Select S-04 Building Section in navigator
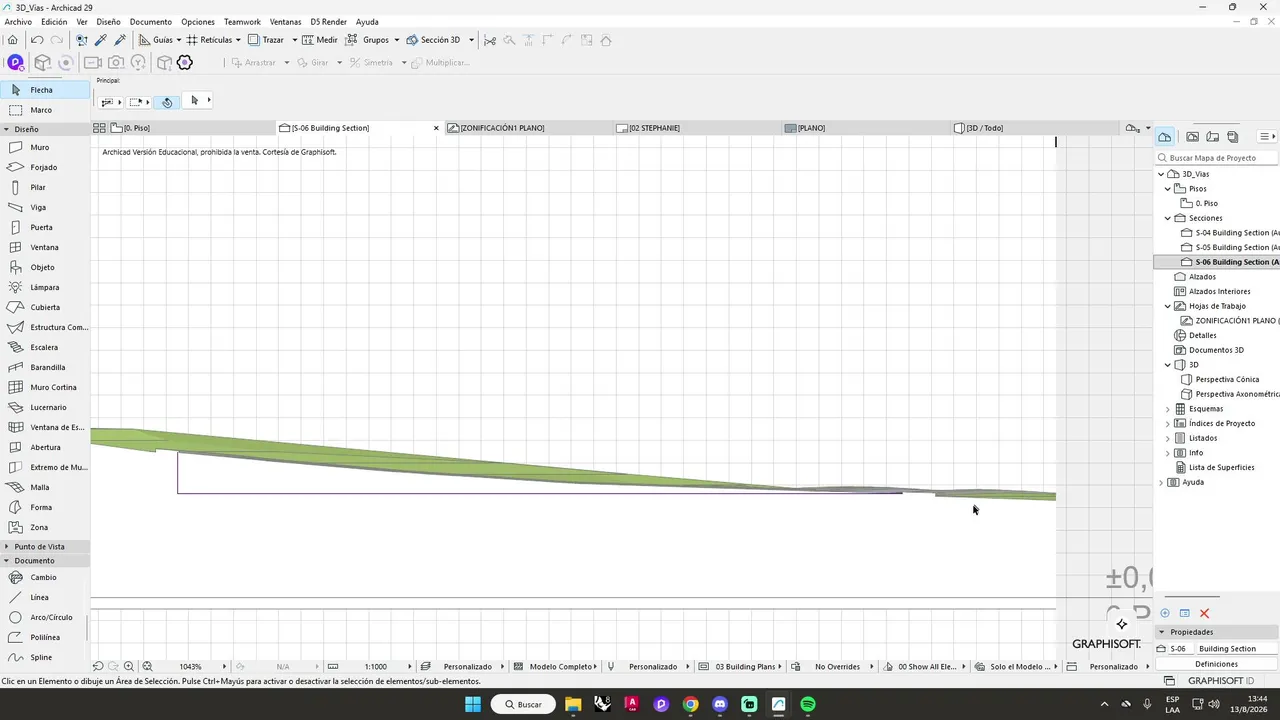The image size is (1280, 720). [x=1230, y=233]
